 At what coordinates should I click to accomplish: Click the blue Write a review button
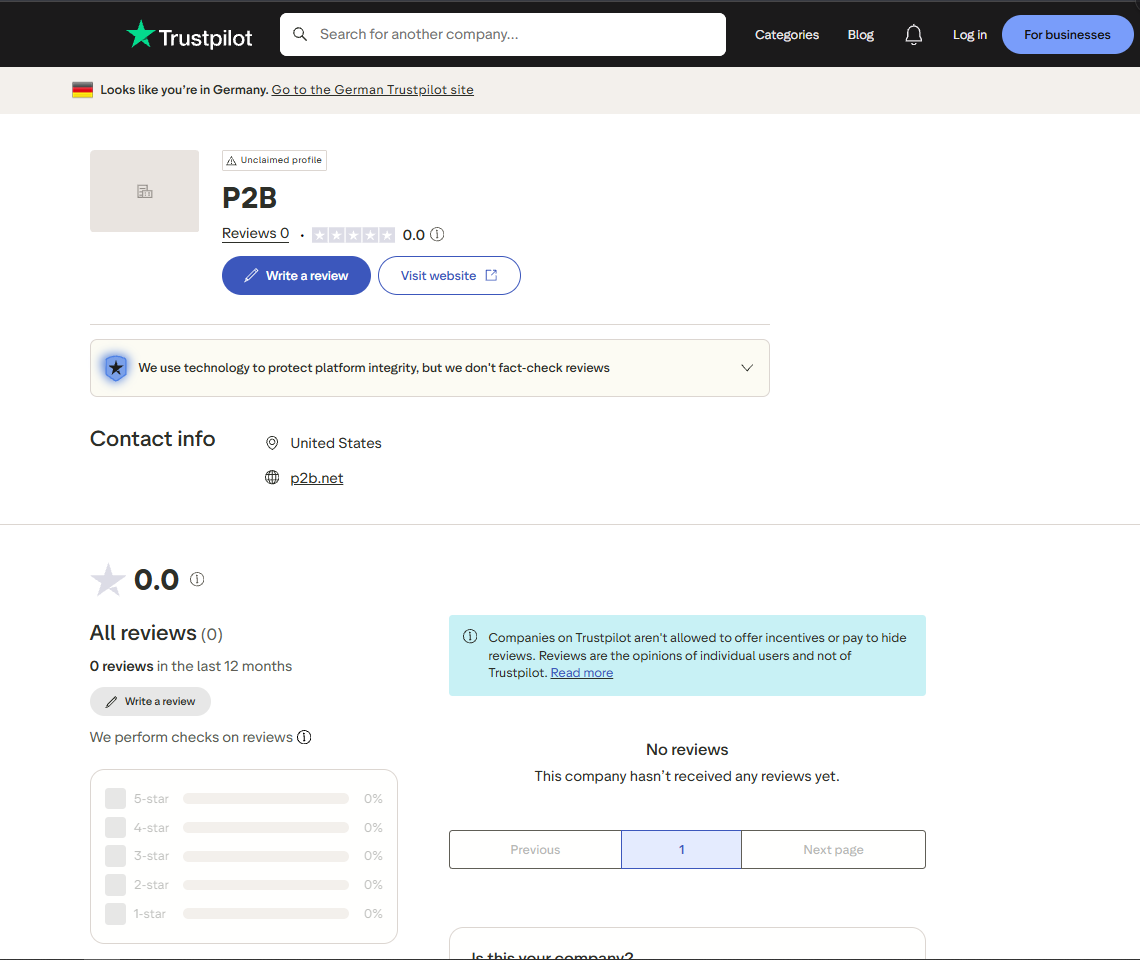pos(296,276)
